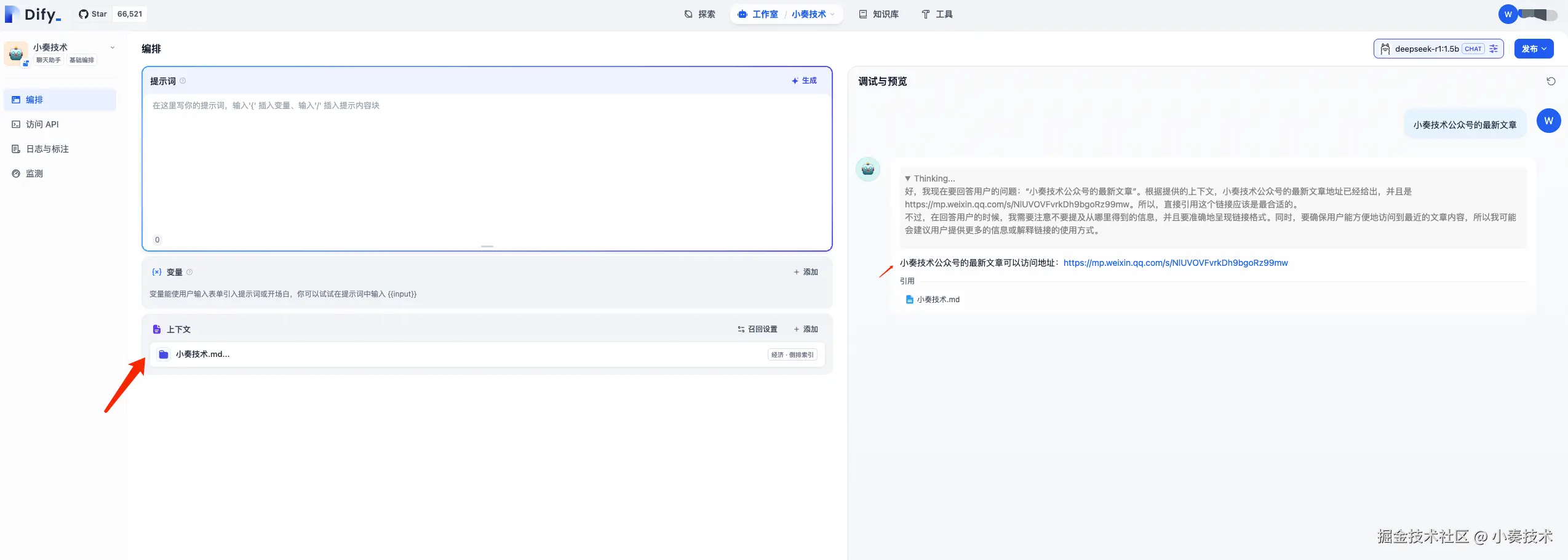The width and height of the screenshot is (1568, 560).
Task: Open the 发布 publish dropdown
Action: [x=1534, y=49]
